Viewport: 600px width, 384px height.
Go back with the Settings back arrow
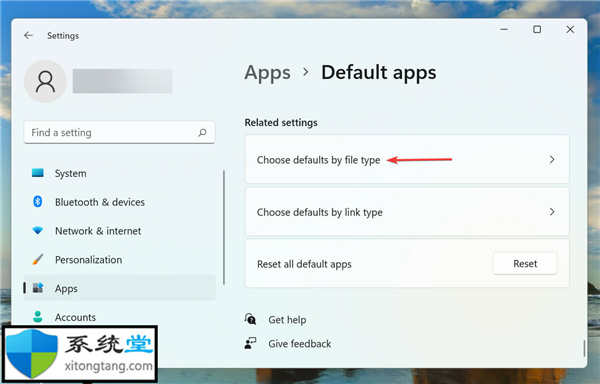(28, 36)
